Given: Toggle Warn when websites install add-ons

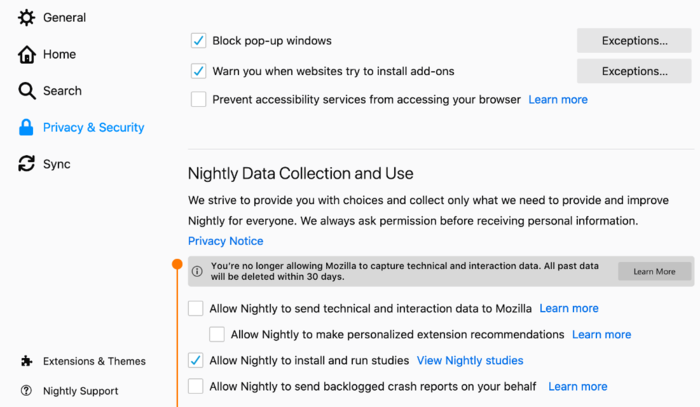Looking at the screenshot, I should (198, 72).
